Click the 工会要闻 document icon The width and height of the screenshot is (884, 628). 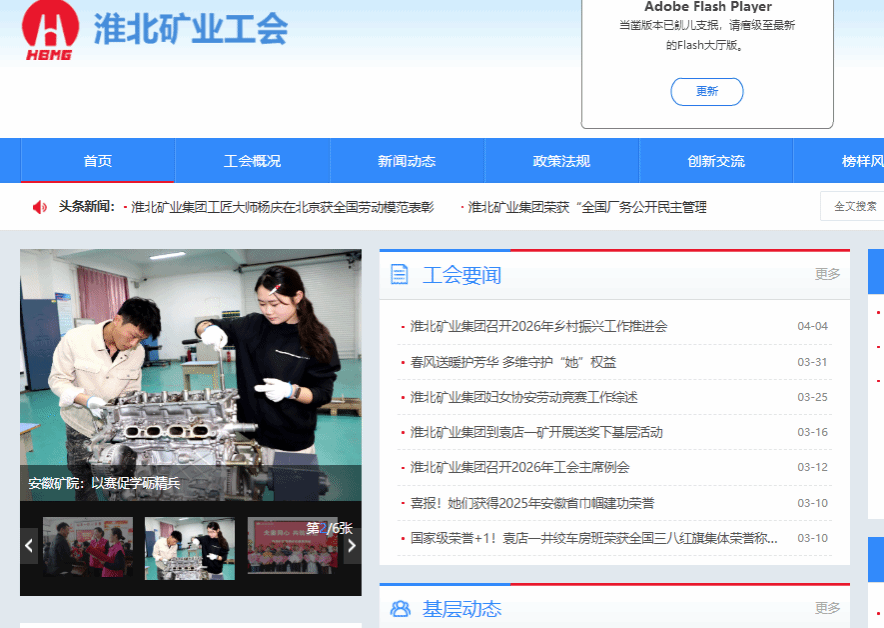click(x=400, y=275)
